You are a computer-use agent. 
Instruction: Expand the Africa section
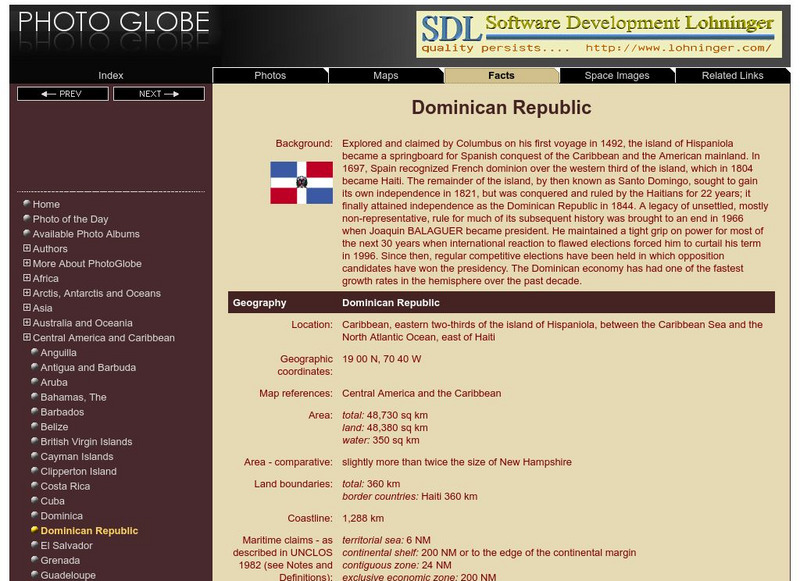(x=27, y=279)
